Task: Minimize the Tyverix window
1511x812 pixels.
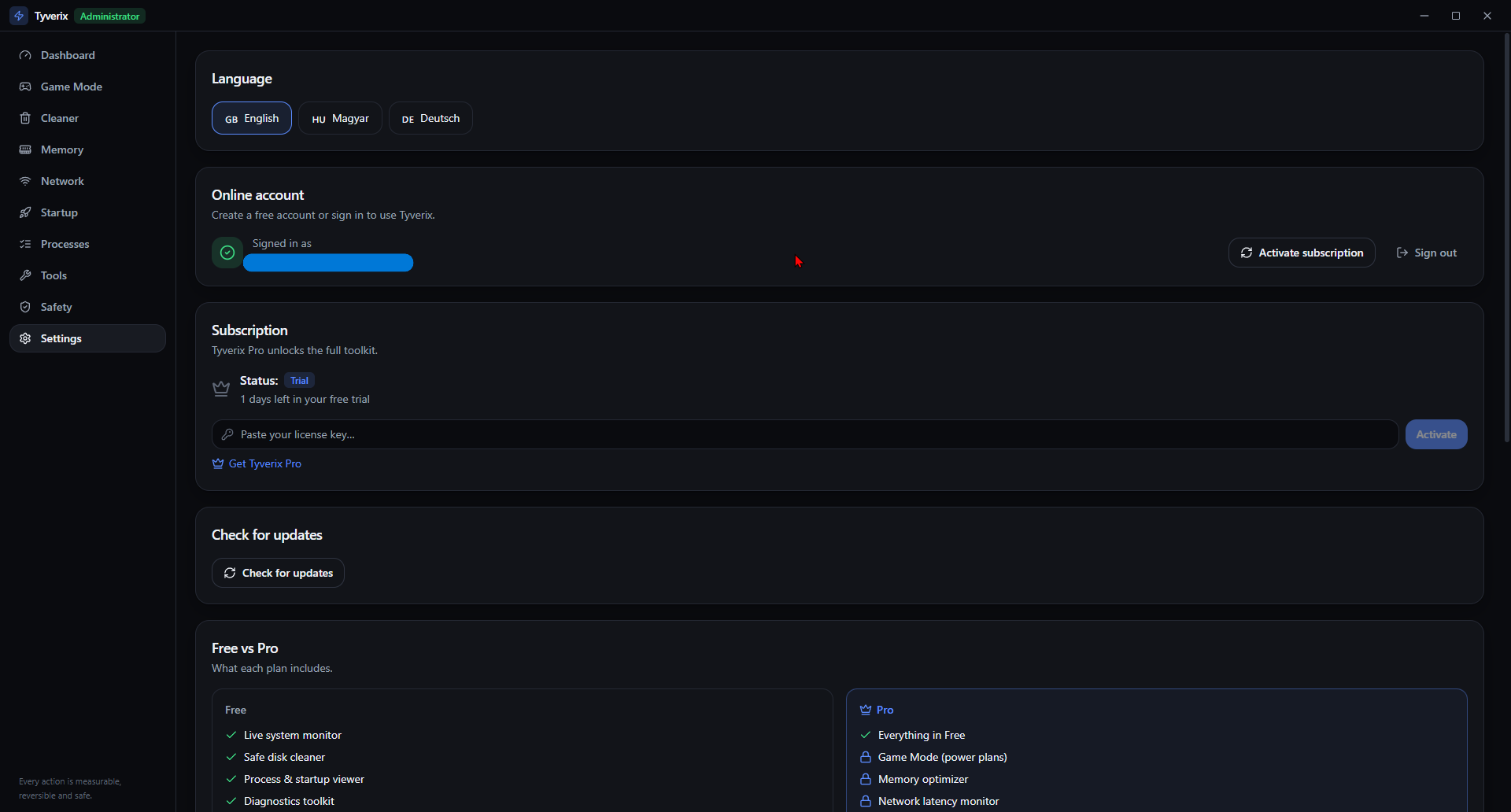Action: pyautogui.click(x=1424, y=16)
